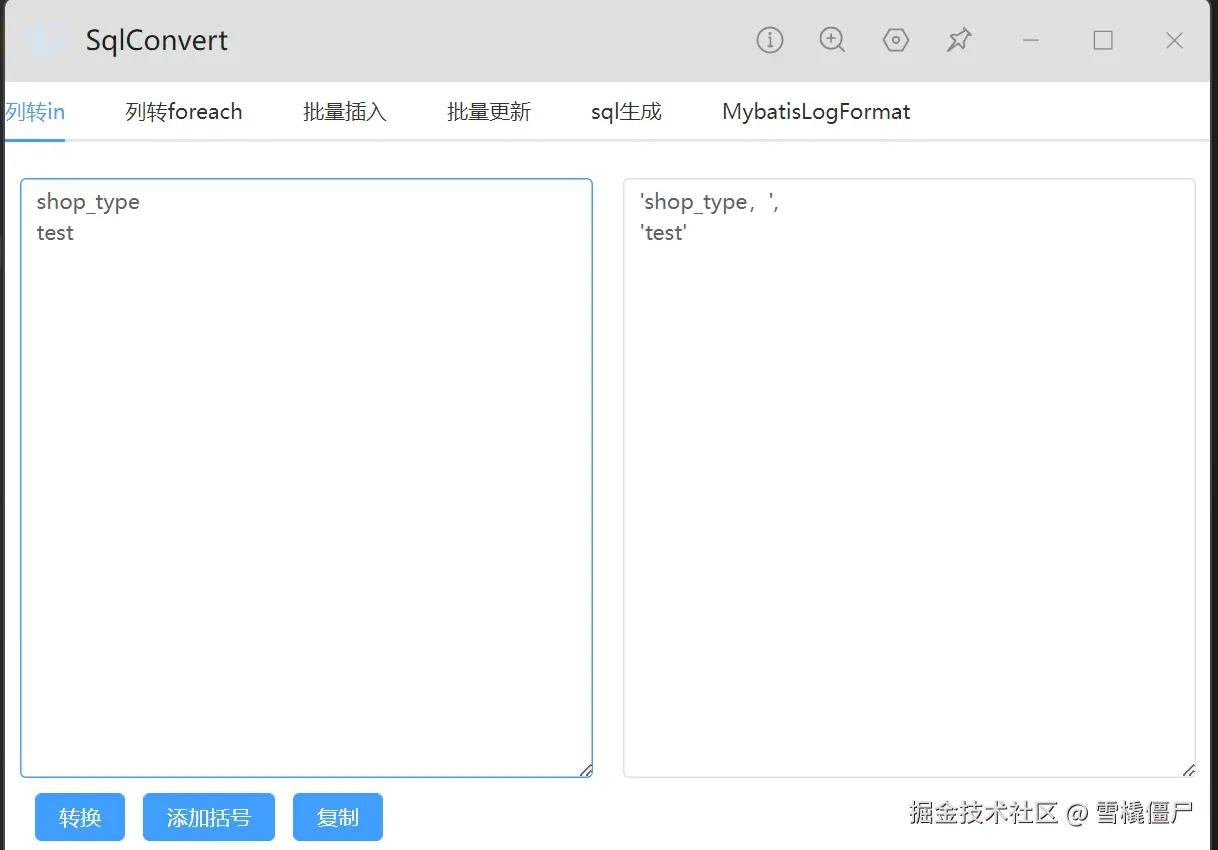Click the SqlConvert app logo
Image resolution: width=1218 pixels, height=850 pixels.
[x=44, y=40]
